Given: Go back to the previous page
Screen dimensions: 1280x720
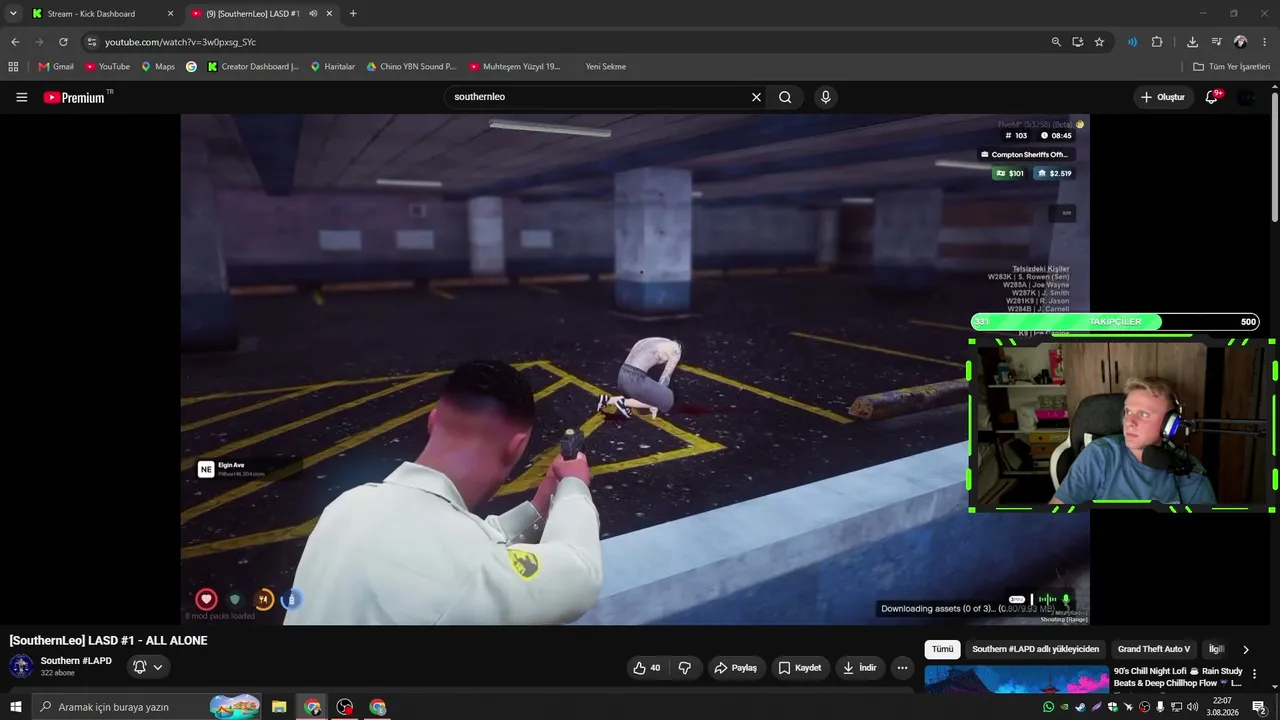Looking at the screenshot, I should coord(15,42).
